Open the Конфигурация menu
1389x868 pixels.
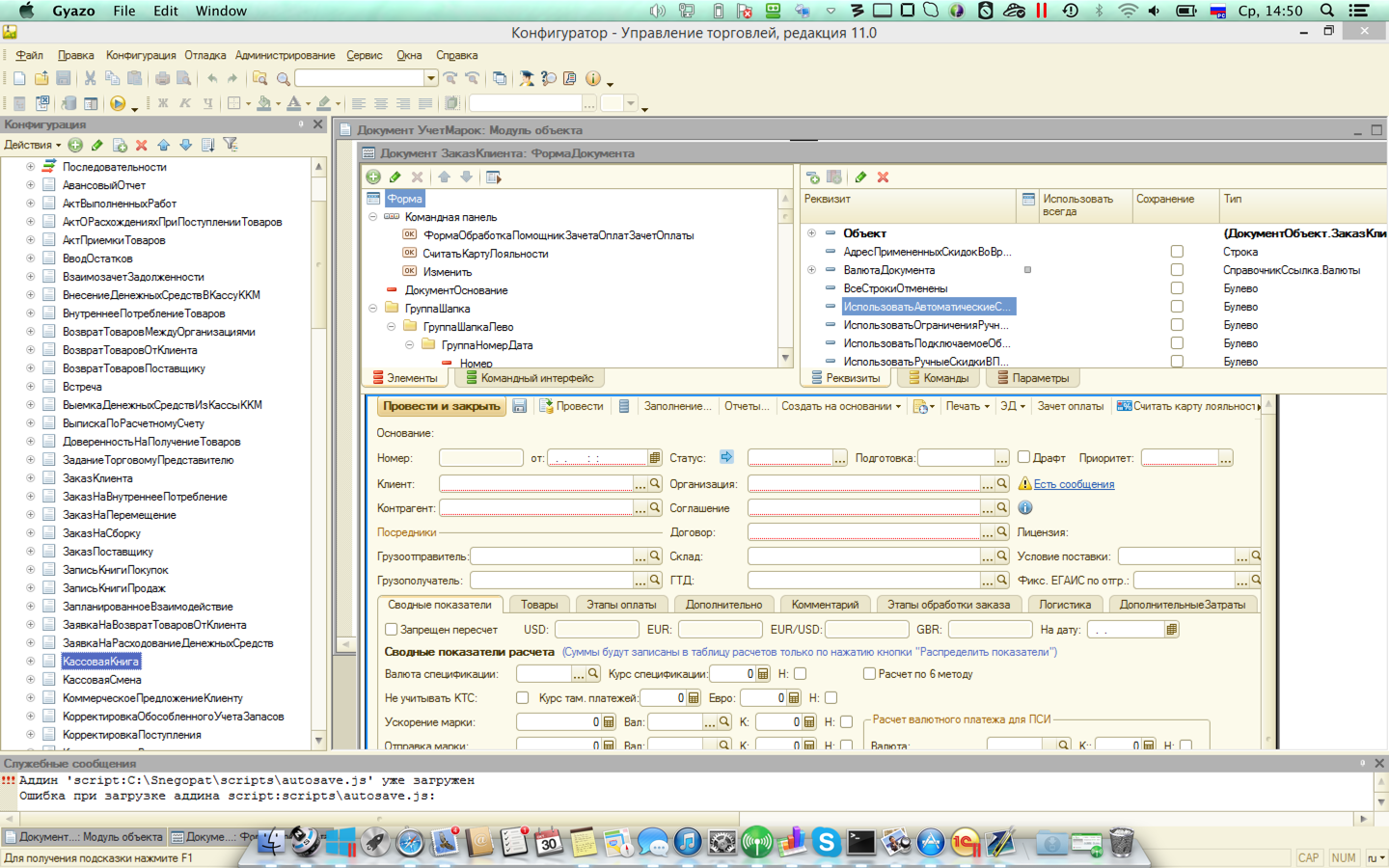tap(141, 55)
